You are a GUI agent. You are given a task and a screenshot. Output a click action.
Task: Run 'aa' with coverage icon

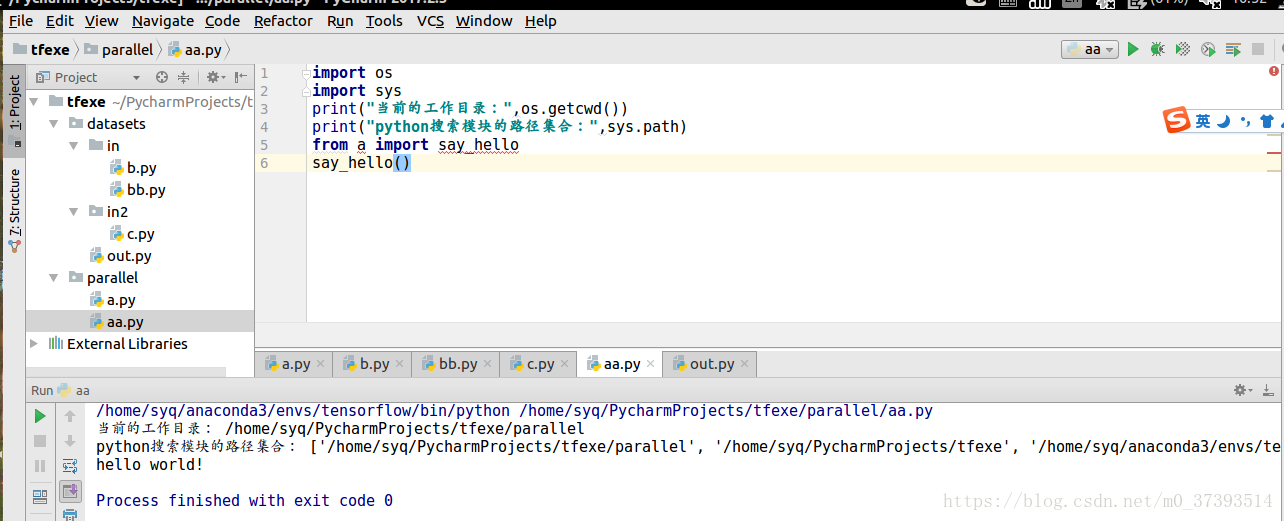(1183, 49)
